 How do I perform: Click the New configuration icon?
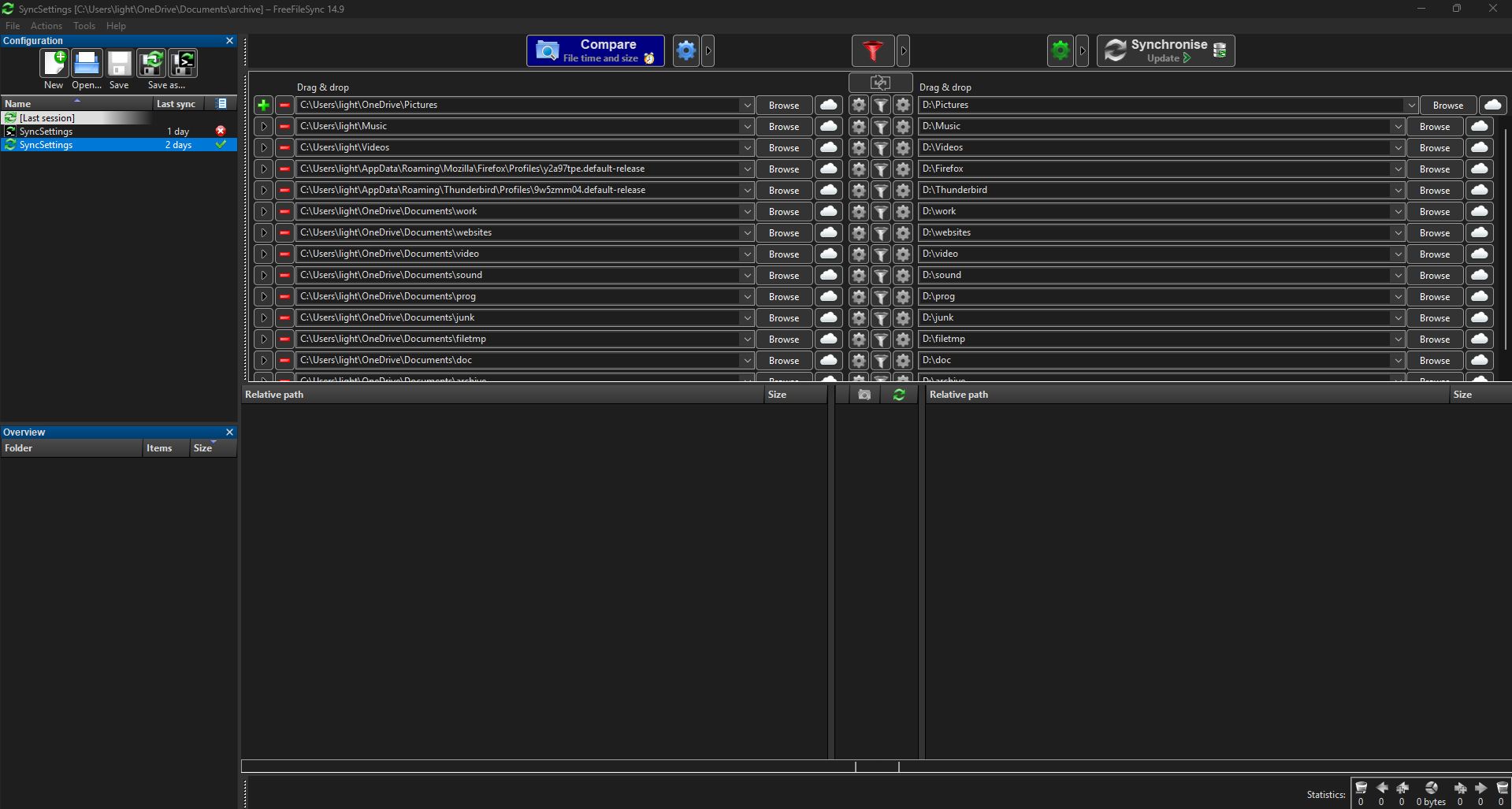coord(54,64)
